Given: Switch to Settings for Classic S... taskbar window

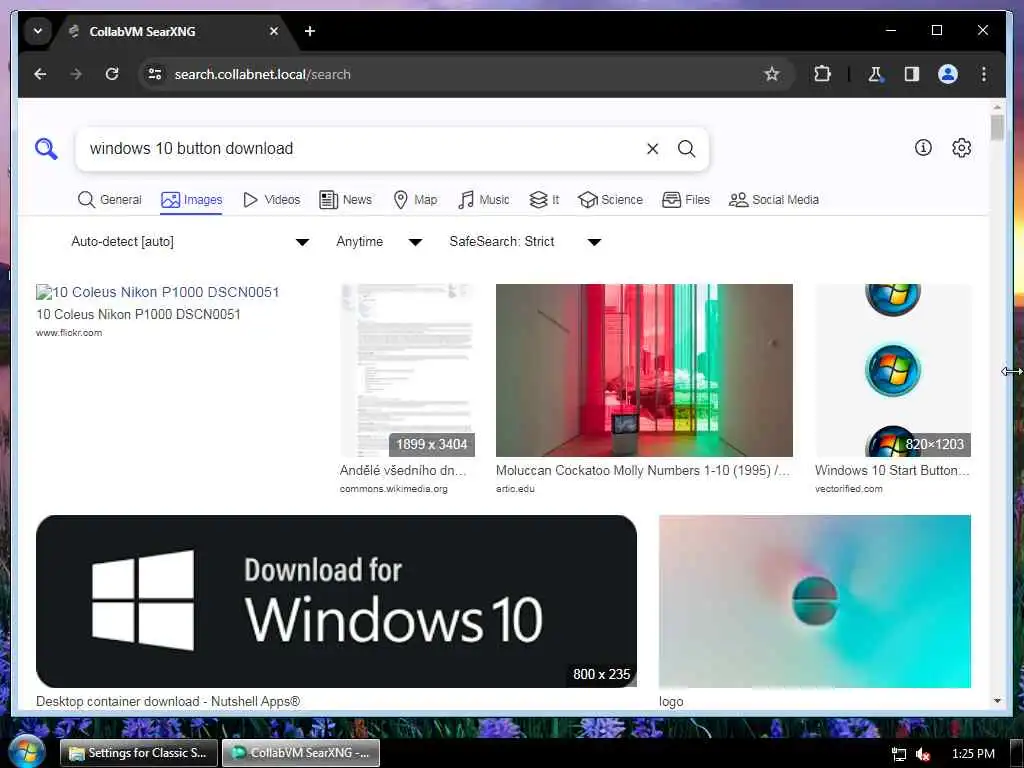Looking at the screenshot, I should click(x=138, y=753).
